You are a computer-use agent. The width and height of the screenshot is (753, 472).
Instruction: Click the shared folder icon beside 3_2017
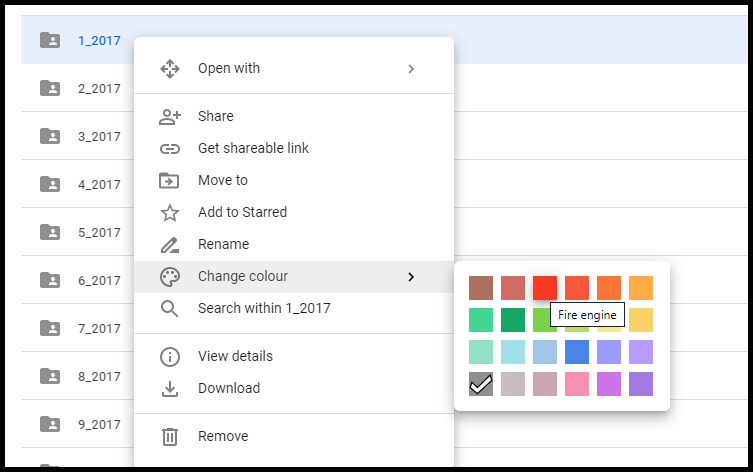[50, 136]
